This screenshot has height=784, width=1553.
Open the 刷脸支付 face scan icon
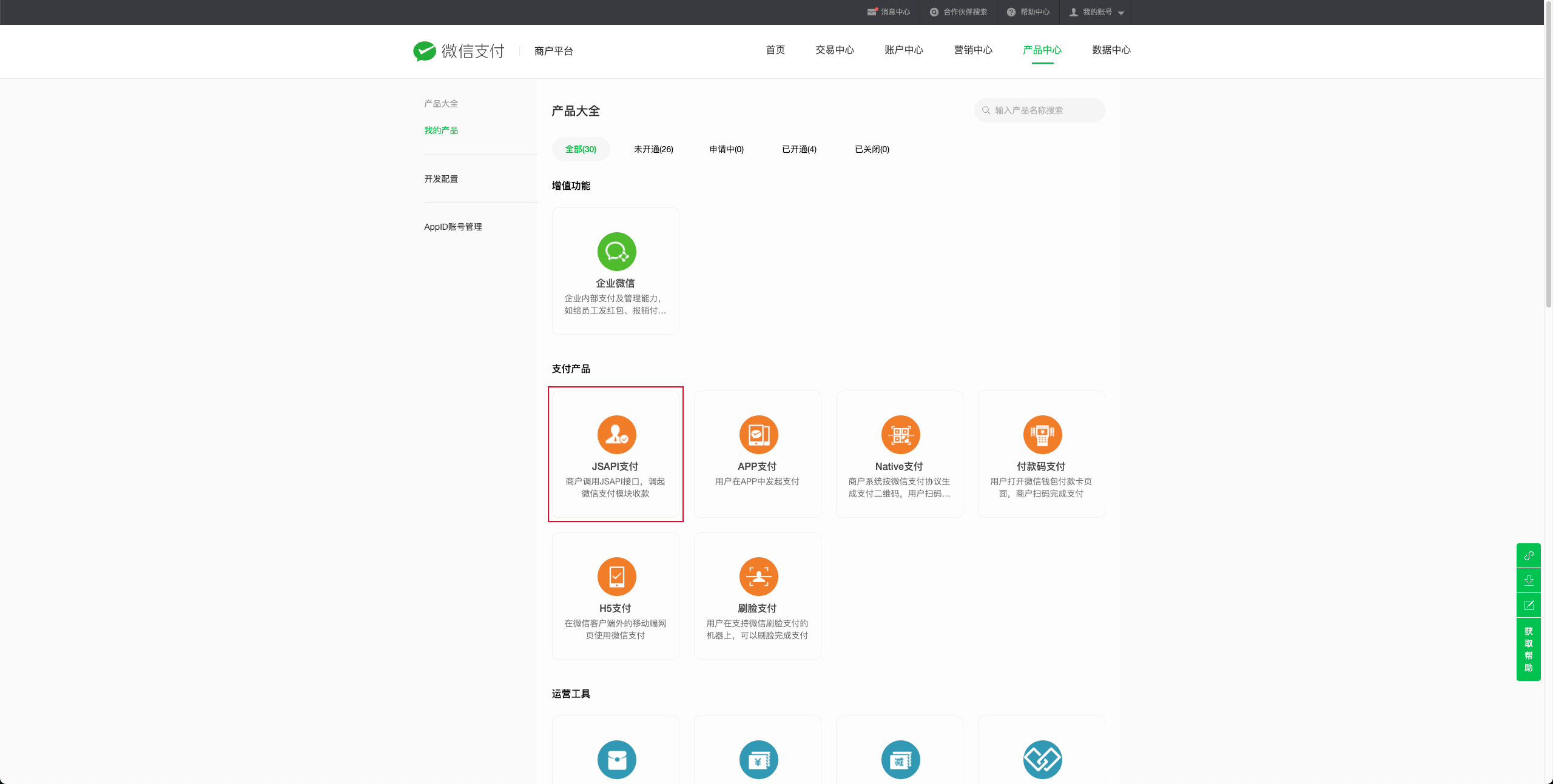tap(758, 577)
